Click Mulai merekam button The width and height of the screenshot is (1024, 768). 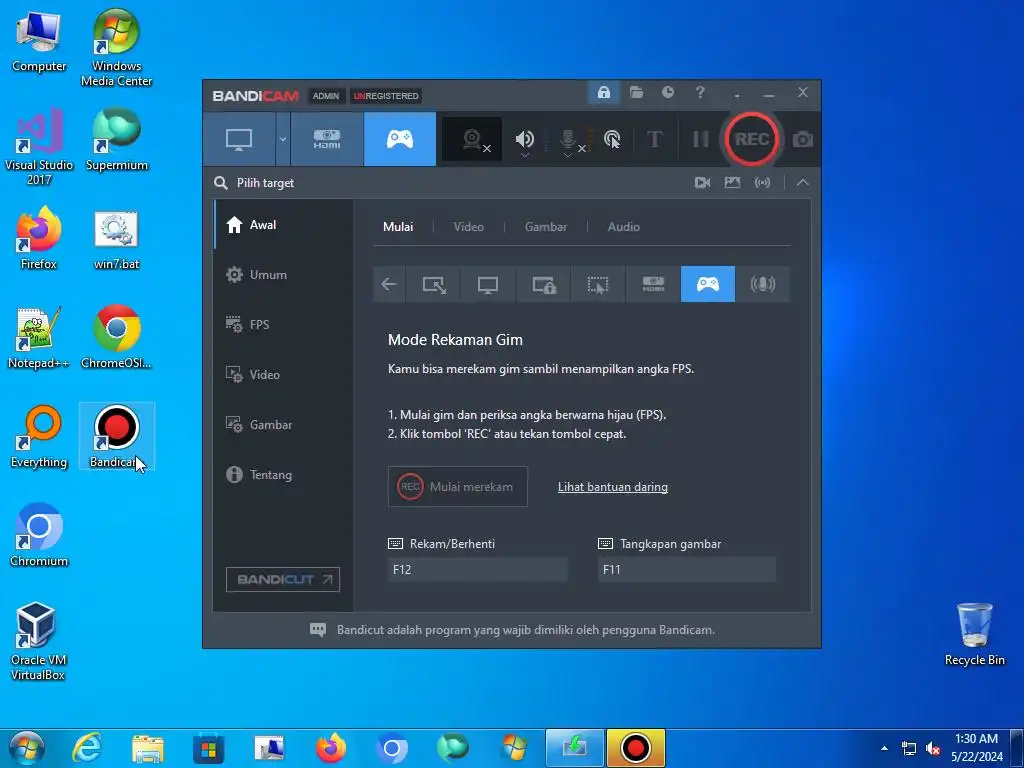pyautogui.click(x=458, y=487)
